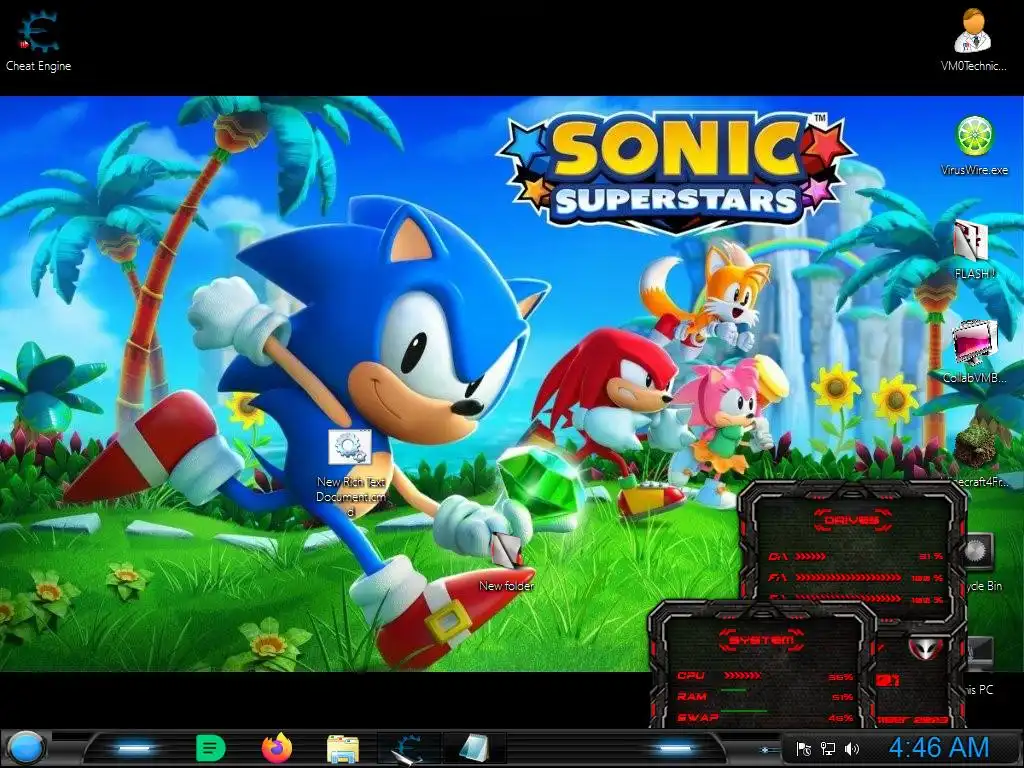Image resolution: width=1024 pixels, height=768 pixels.
Task: Open the Action Center flag tray icon
Action: tap(804, 749)
